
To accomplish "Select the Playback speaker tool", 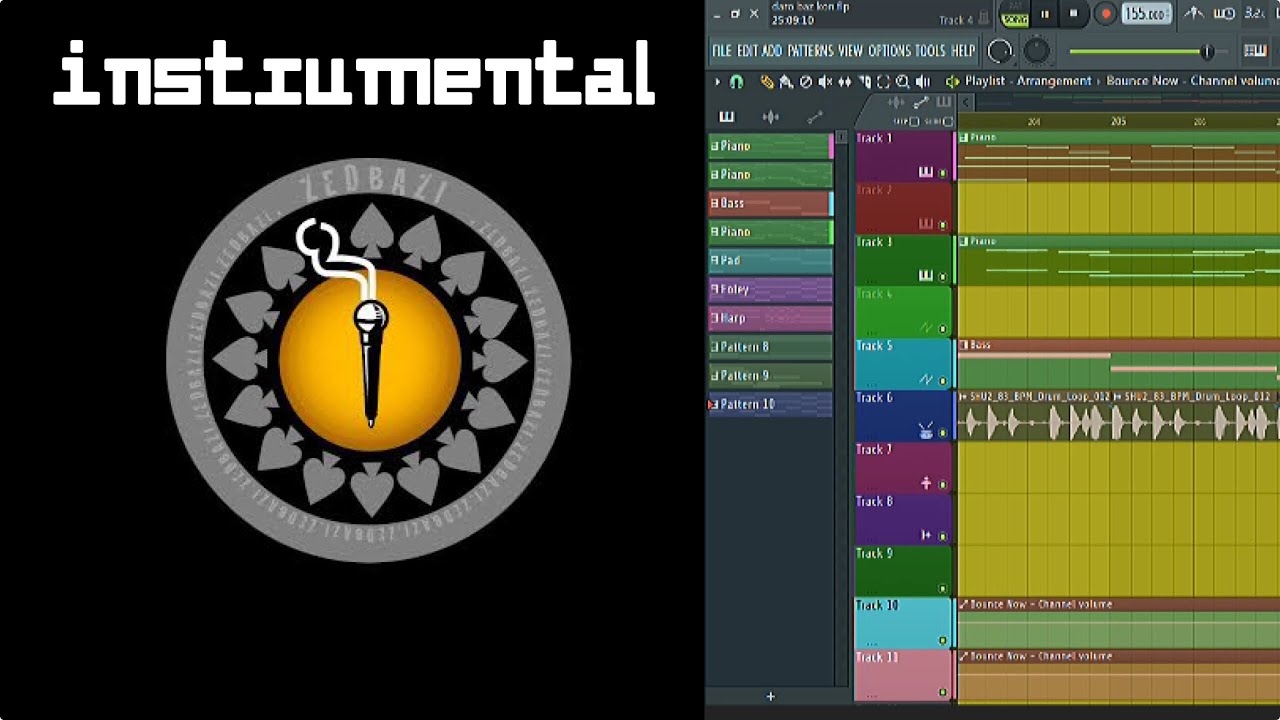I will click(x=923, y=82).
